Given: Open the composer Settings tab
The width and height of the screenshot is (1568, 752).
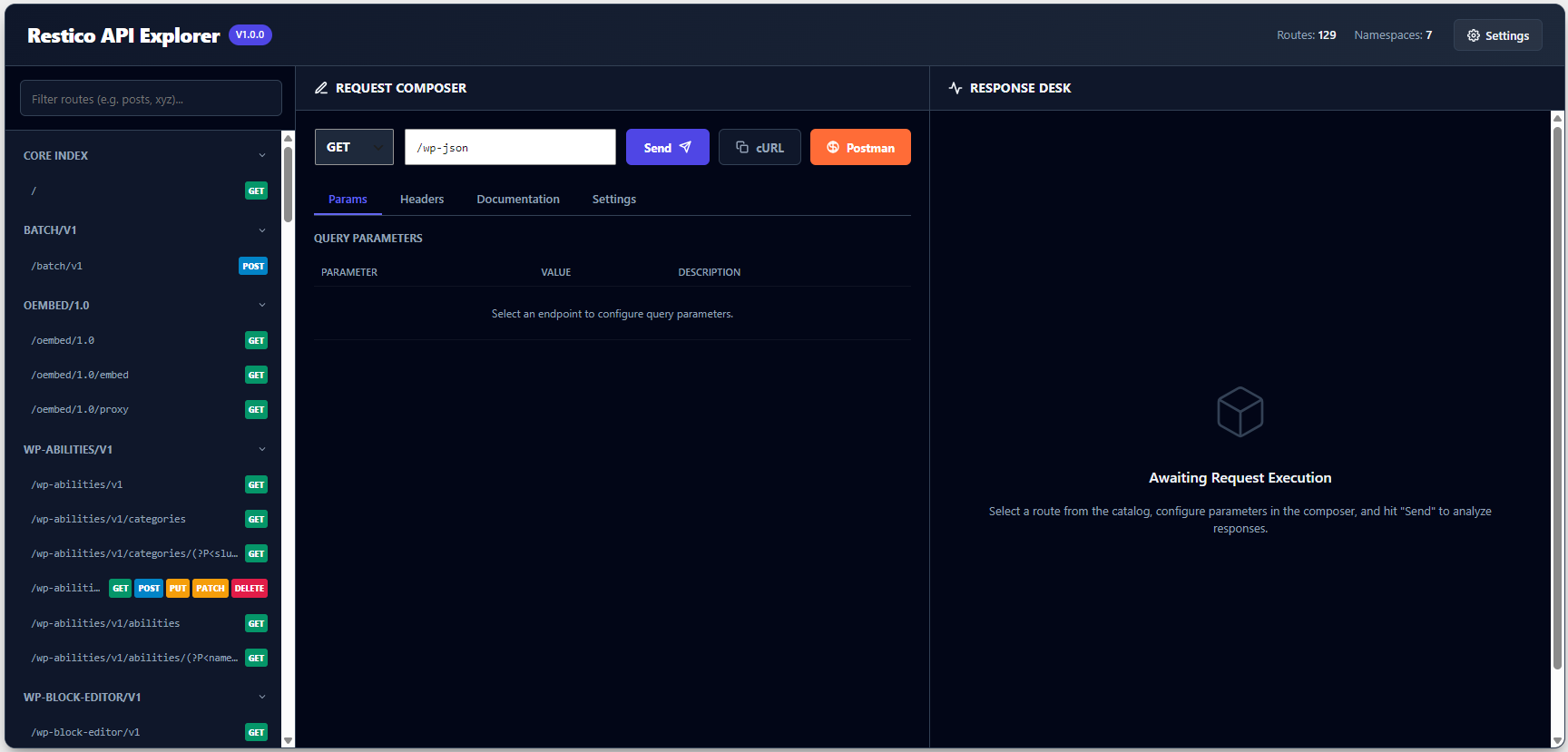Looking at the screenshot, I should 614,199.
